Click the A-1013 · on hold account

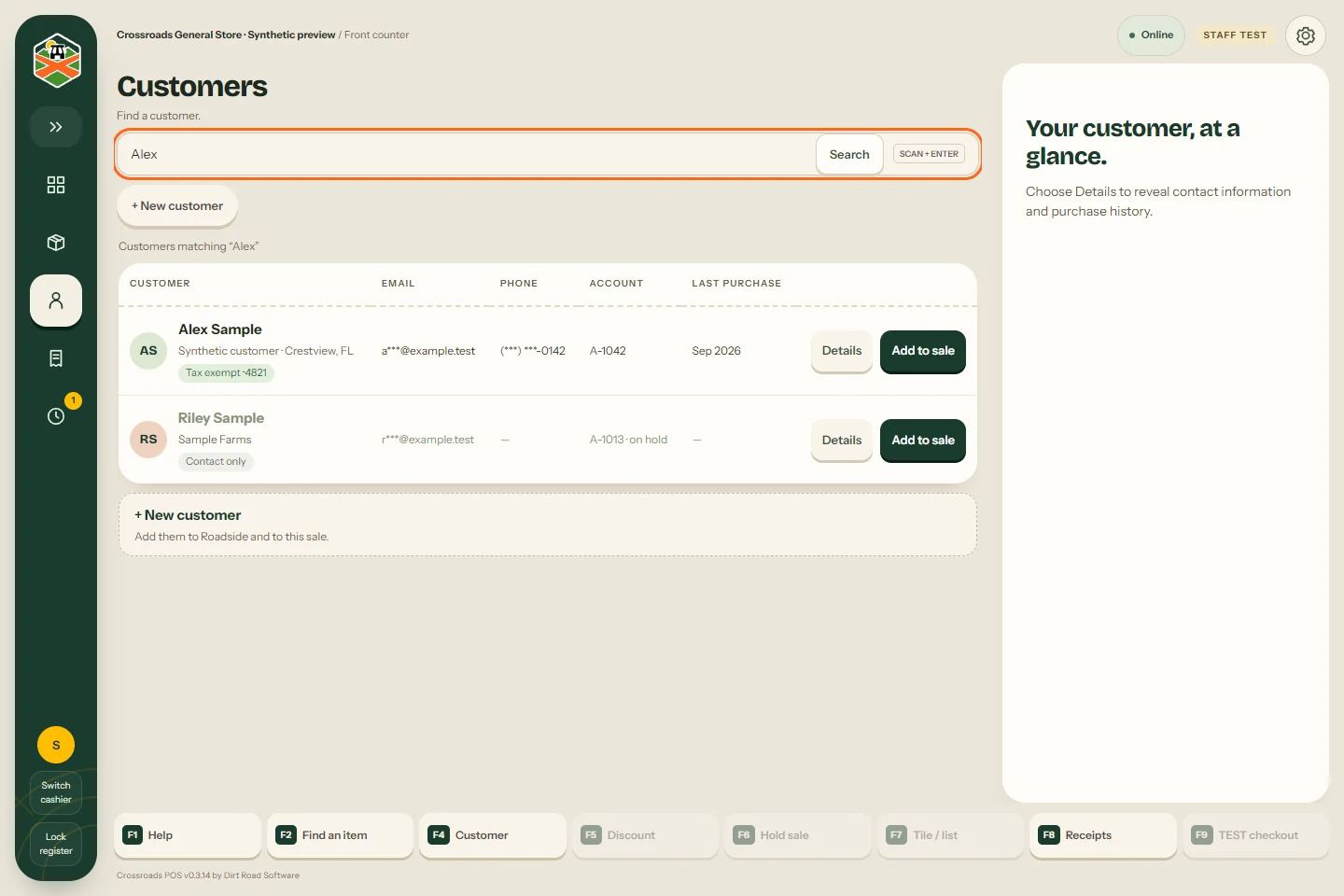[628, 440]
